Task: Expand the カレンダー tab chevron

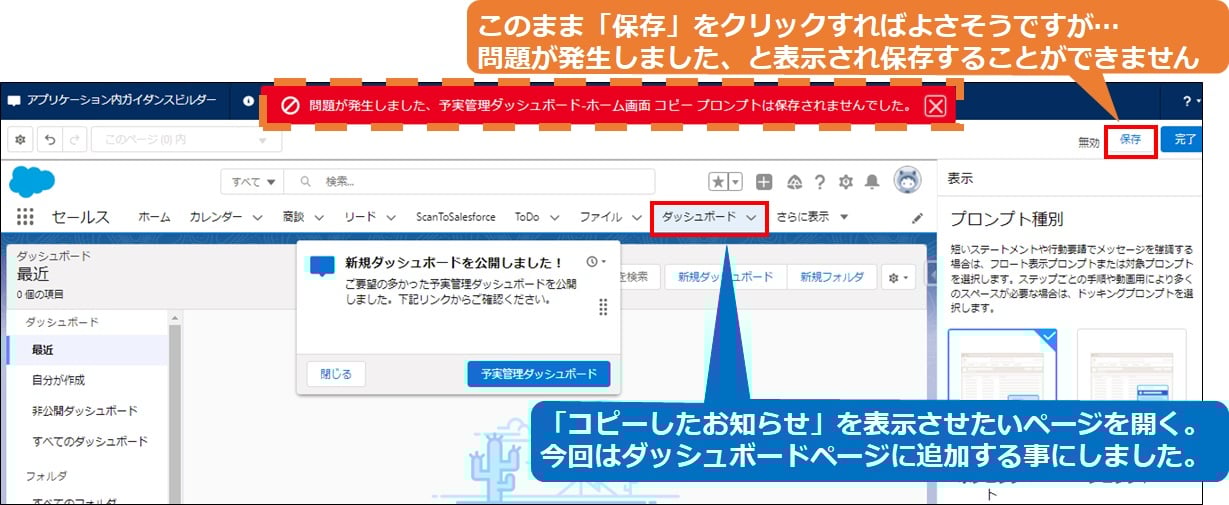Action: pos(257,217)
